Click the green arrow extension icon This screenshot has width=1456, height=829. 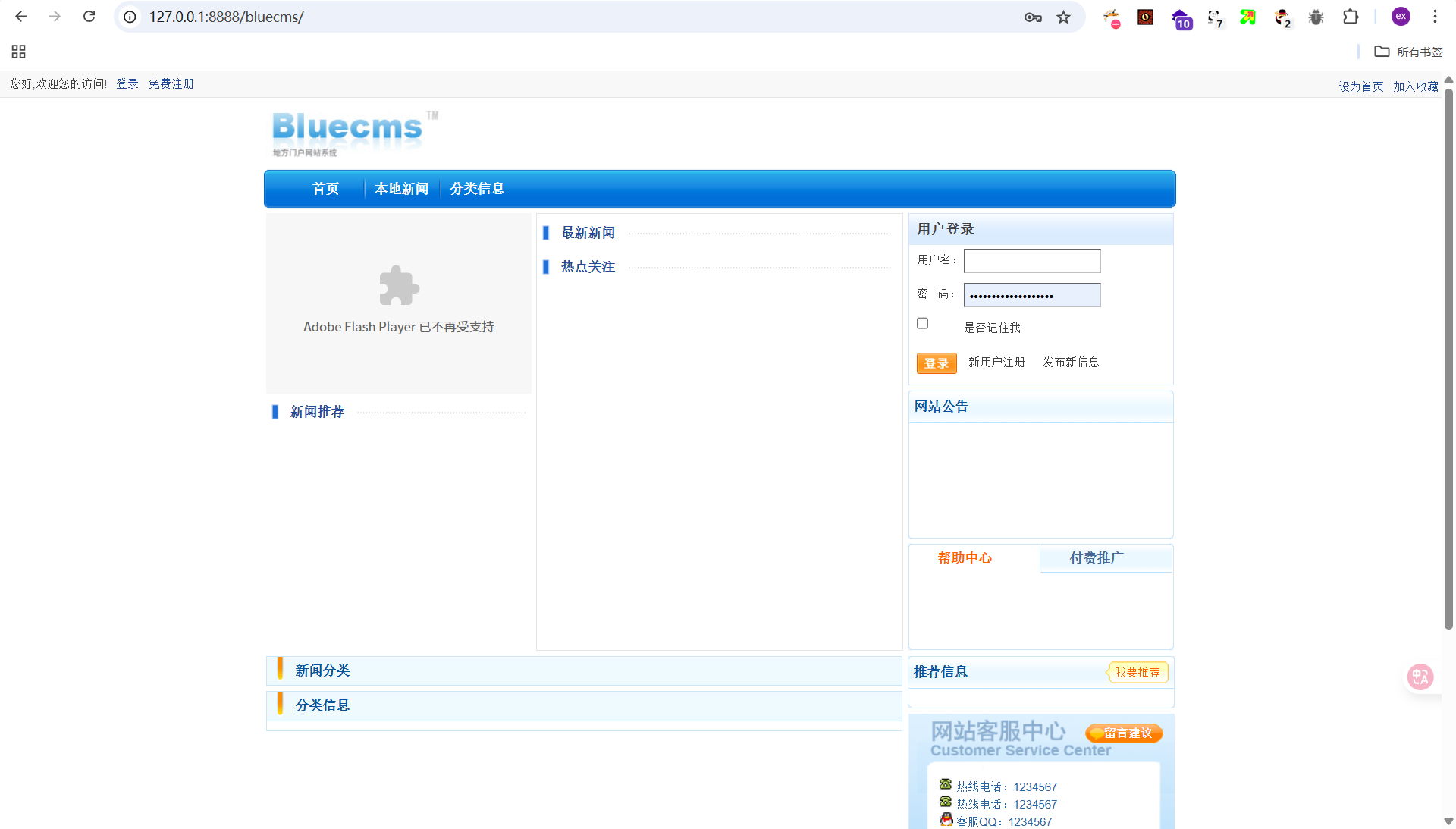click(1247, 17)
